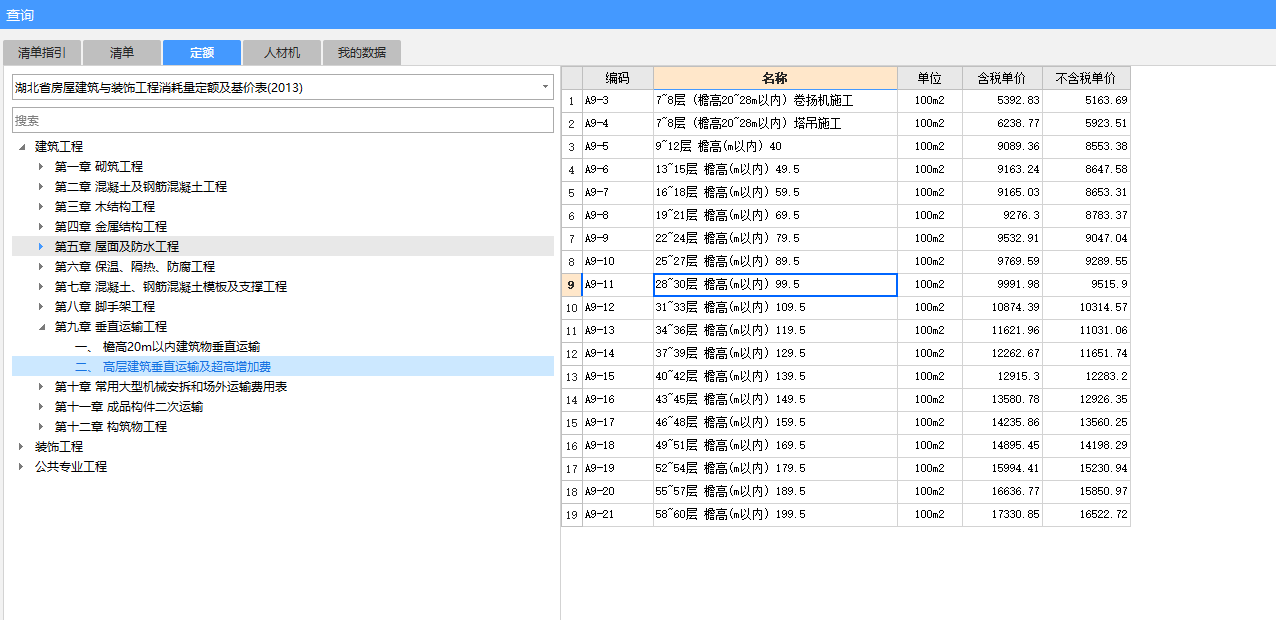This screenshot has width=1276, height=620.
Task: Expand 第六章 保温、隔热、防腐工程 arrow
Action: pos(41,267)
